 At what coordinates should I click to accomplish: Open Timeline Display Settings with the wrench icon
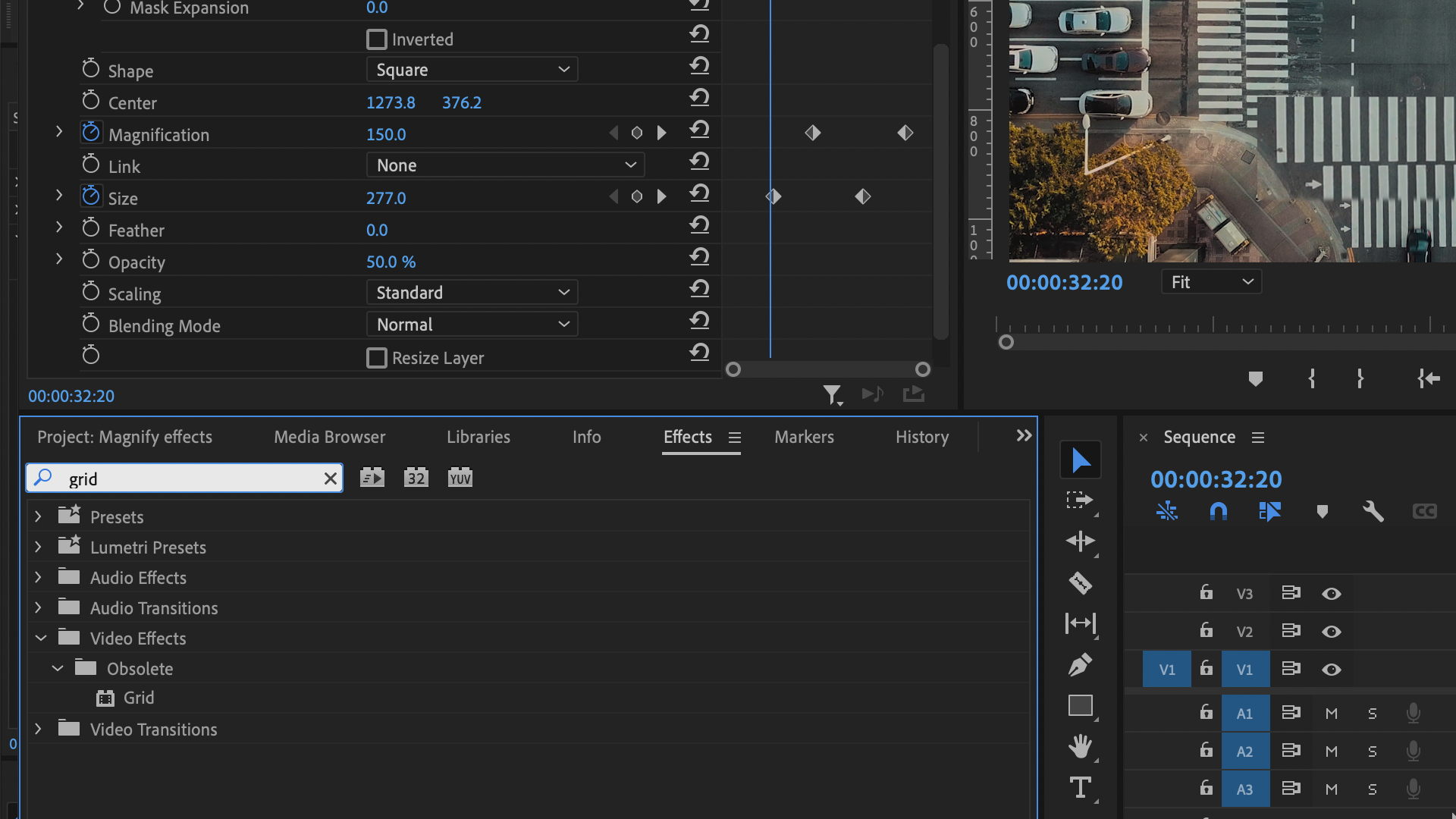point(1373,511)
